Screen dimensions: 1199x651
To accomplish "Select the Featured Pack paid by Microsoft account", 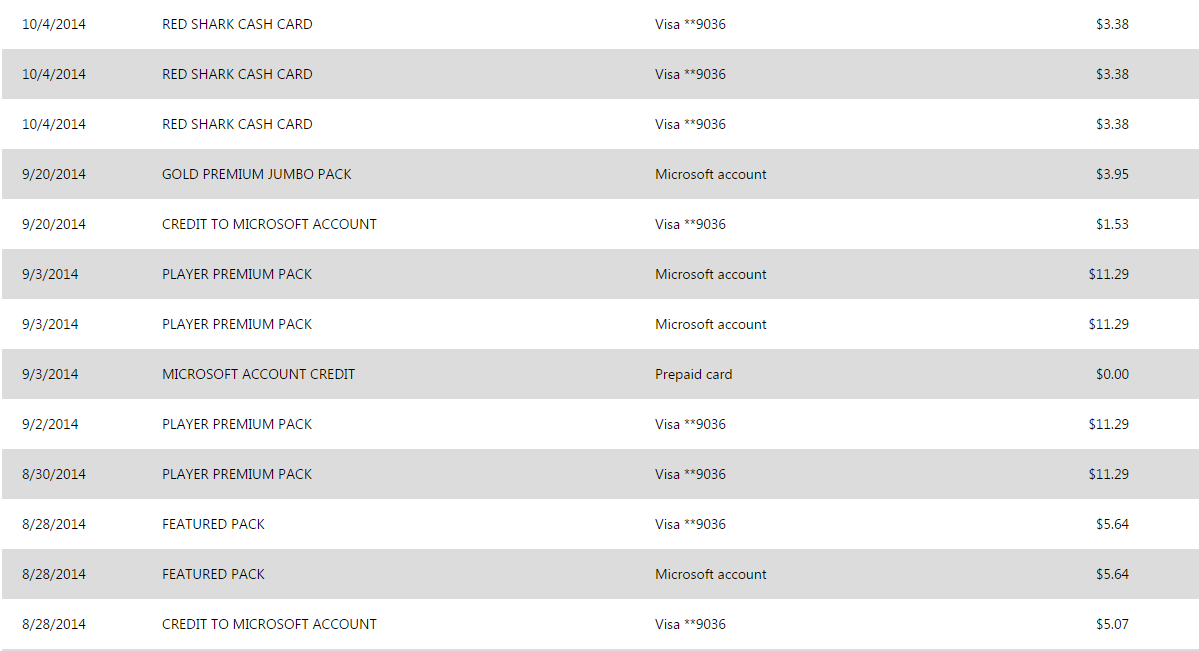I will coord(600,574).
